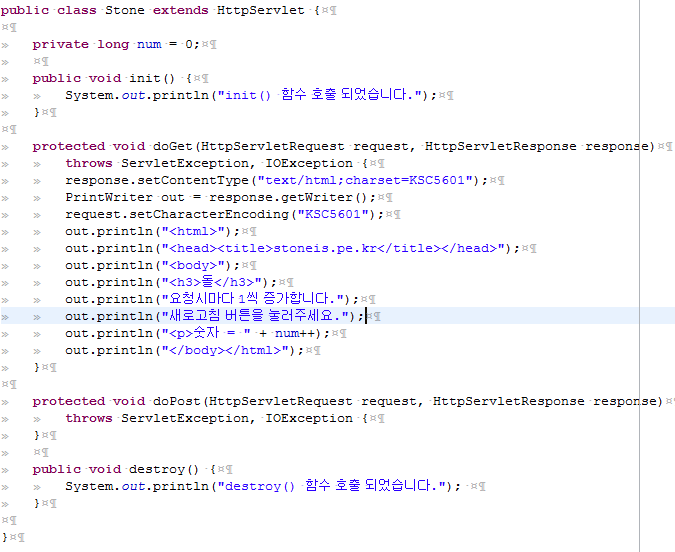Click the "<p>숫자 = " string
675x552 pixels.
coord(206,333)
